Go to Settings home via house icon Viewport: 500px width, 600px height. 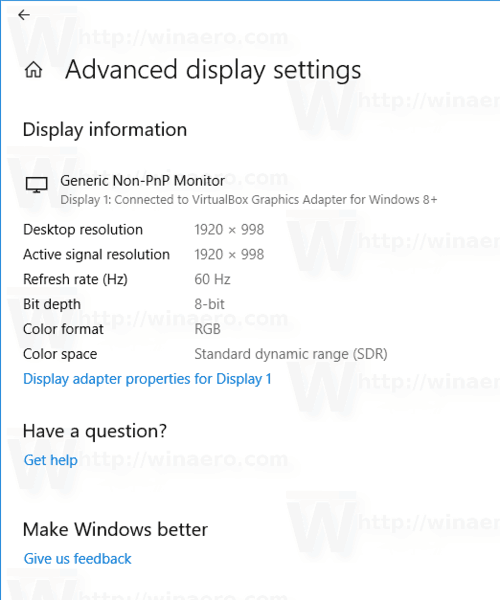click(34, 70)
